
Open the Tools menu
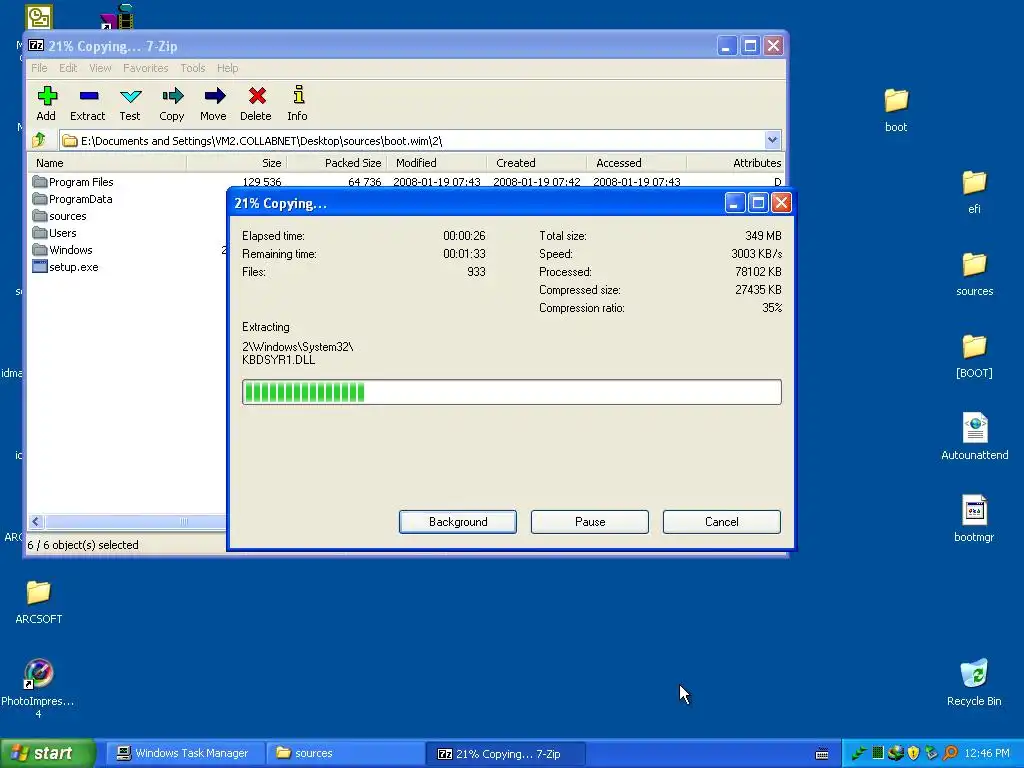193,68
